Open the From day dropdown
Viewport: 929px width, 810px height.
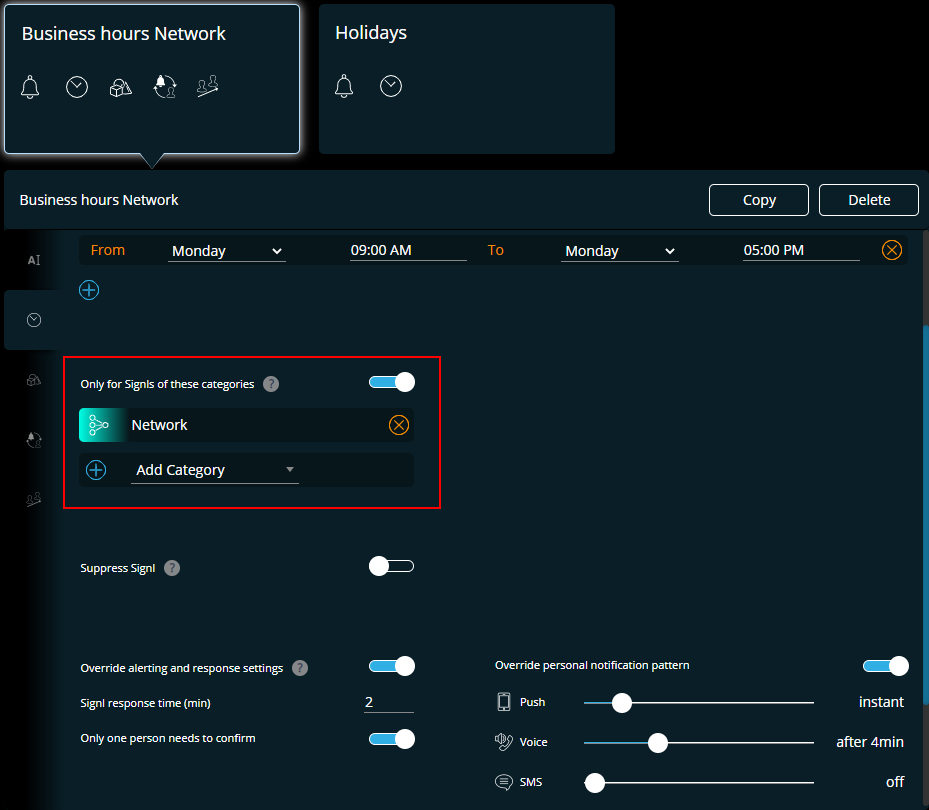(227, 251)
